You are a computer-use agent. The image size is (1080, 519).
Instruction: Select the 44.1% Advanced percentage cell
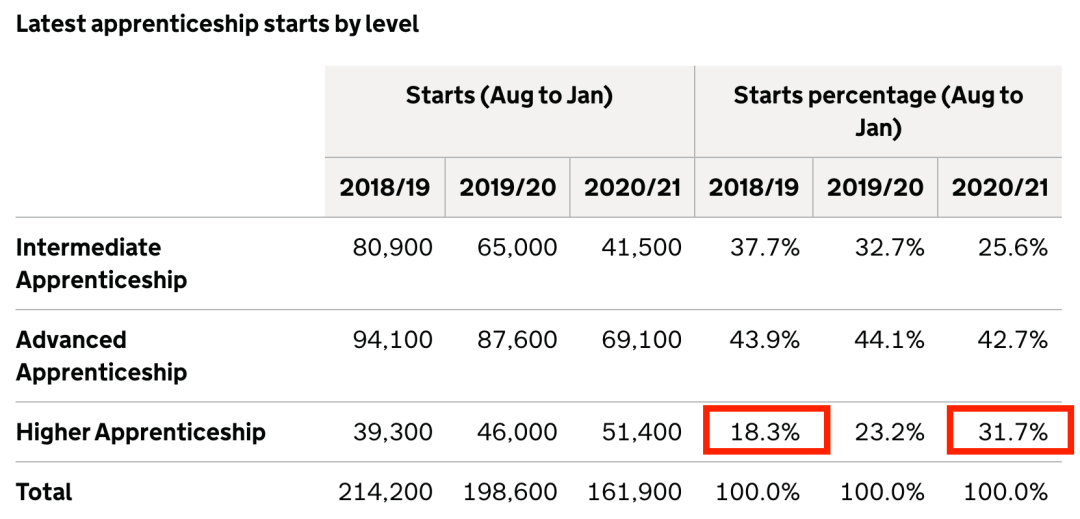[891, 340]
